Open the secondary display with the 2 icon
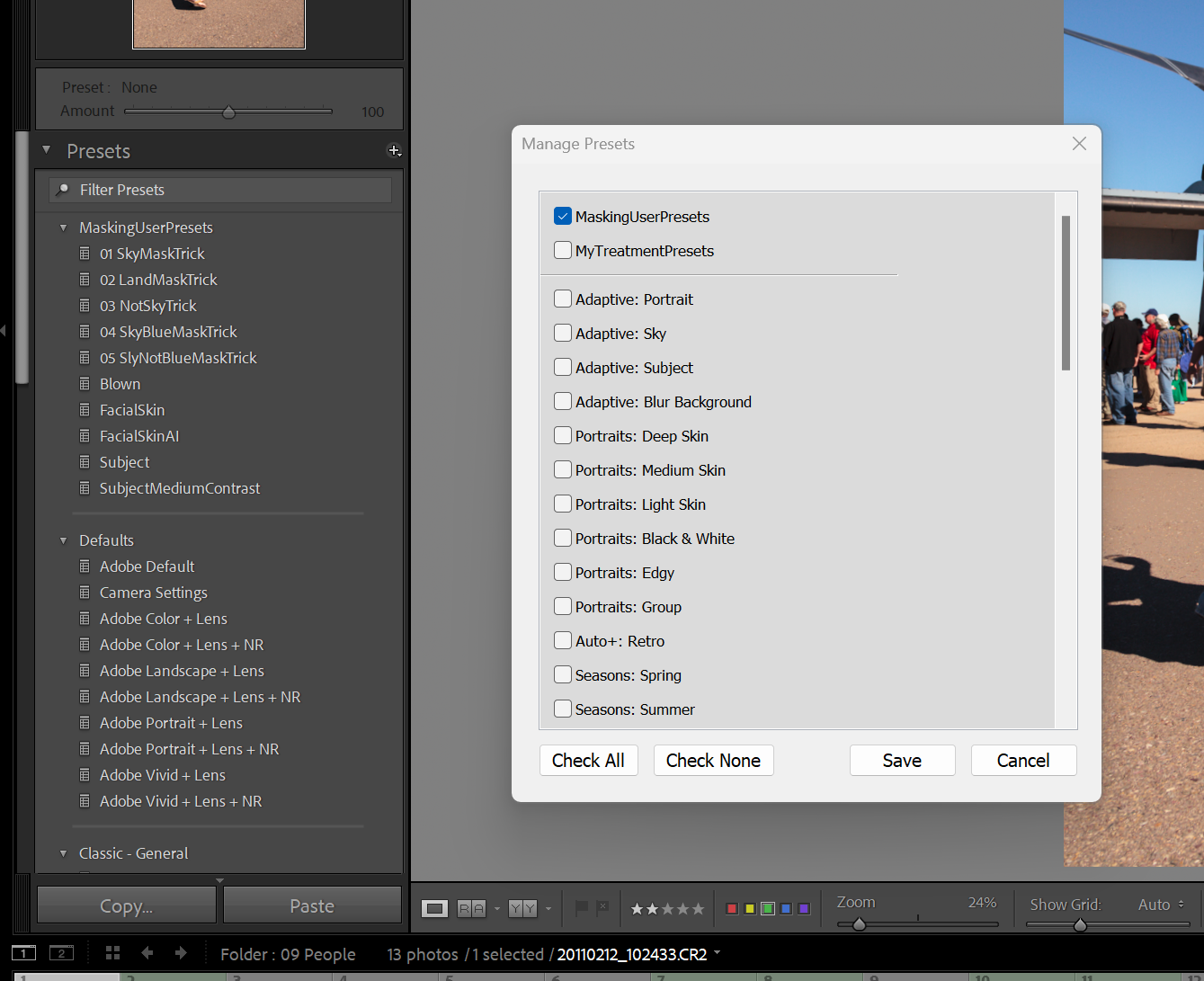Image resolution: width=1204 pixels, height=981 pixels. [59, 952]
